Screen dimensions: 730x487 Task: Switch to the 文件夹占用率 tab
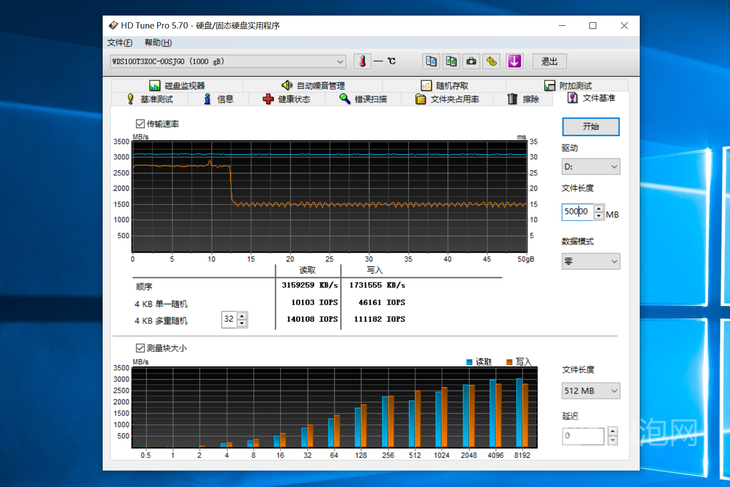click(447, 99)
